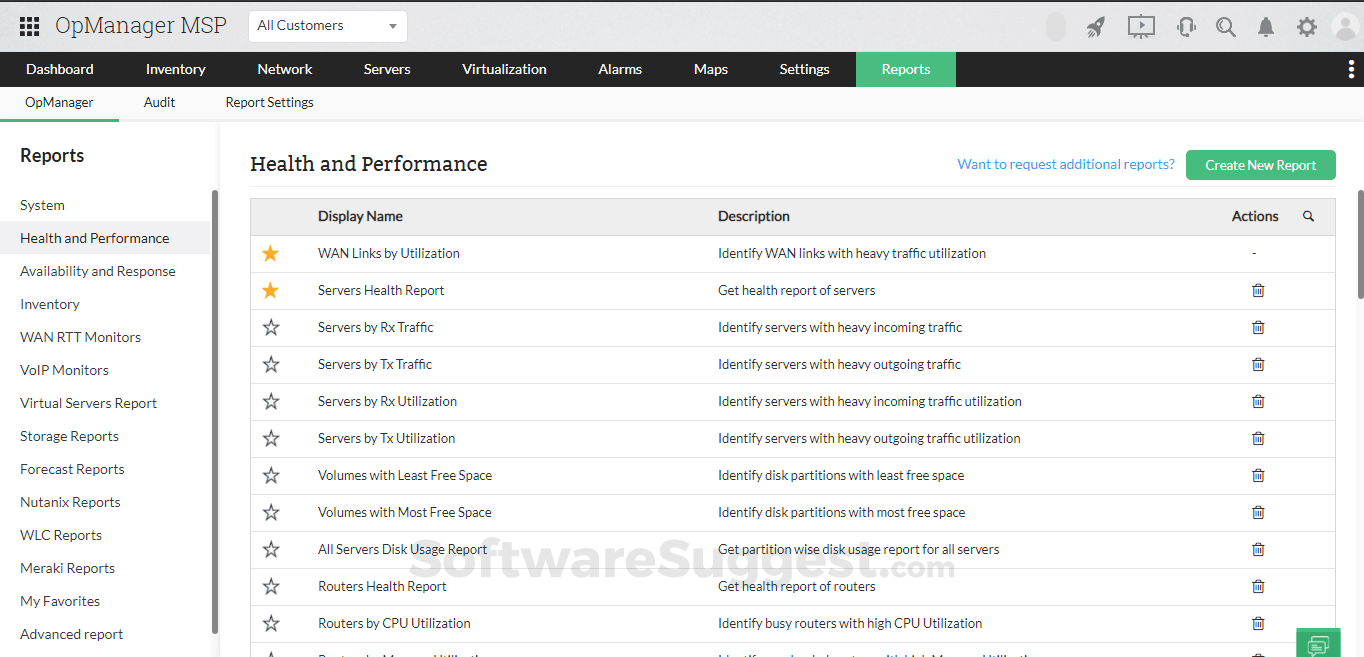Star the Routers Health Report
This screenshot has width=1364, height=657.
(270, 586)
